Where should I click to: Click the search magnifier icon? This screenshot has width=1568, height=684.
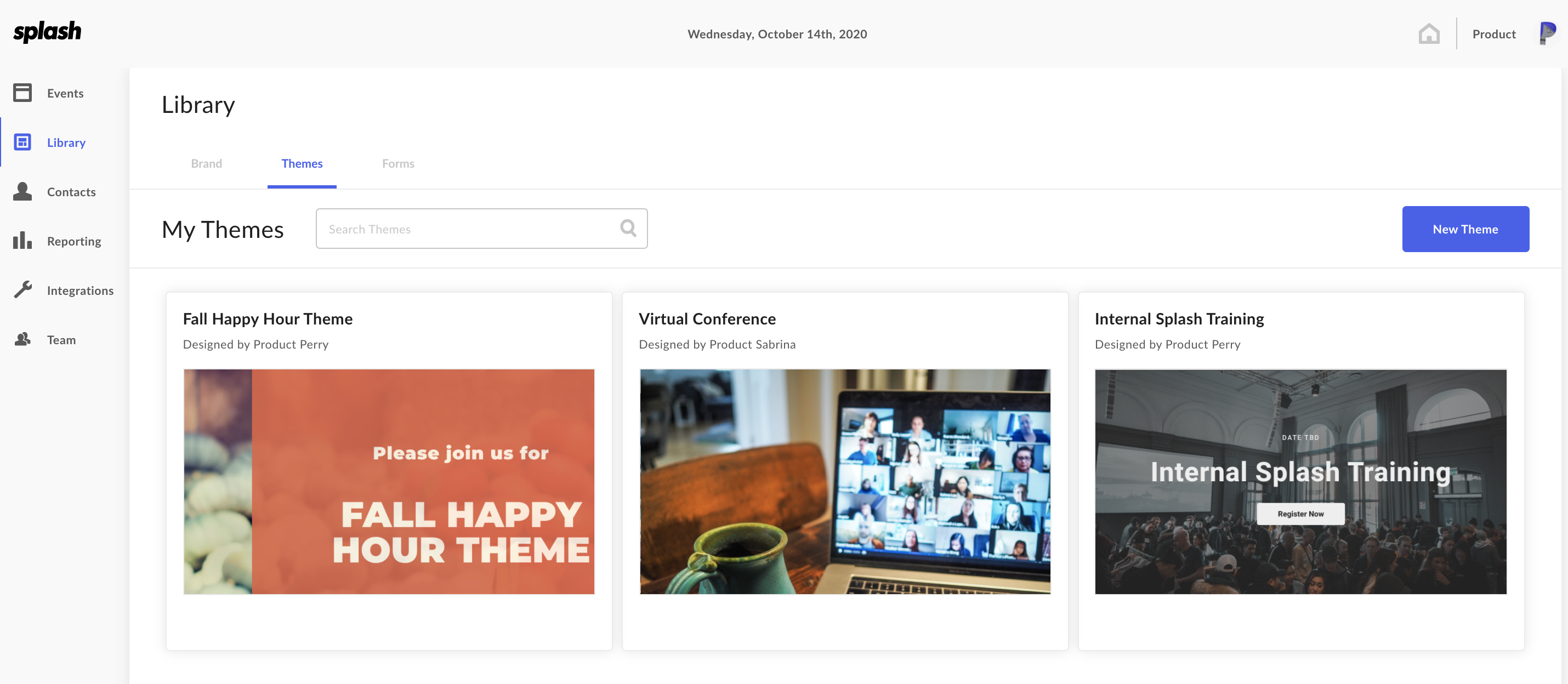[628, 228]
